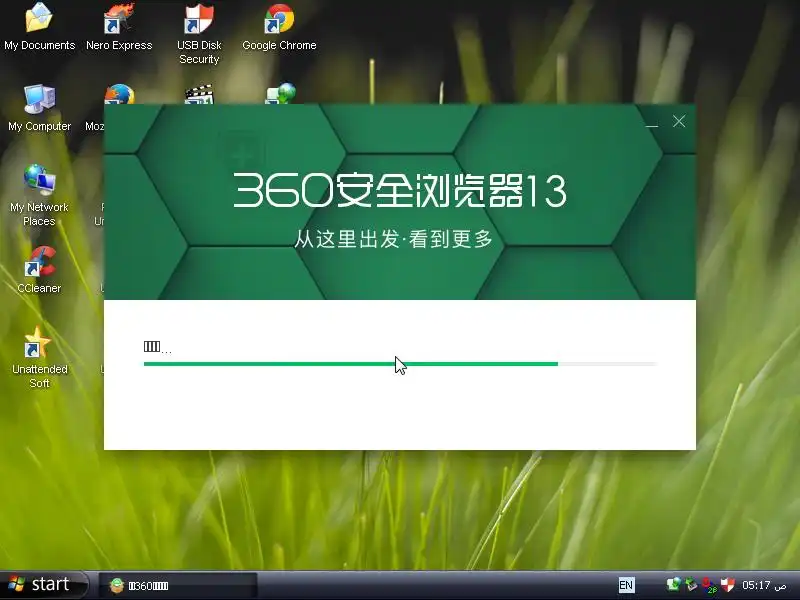Click the 360 installer taskbar button
Image resolution: width=800 pixels, height=600 pixels.
pyautogui.click(x=178, y=585)
